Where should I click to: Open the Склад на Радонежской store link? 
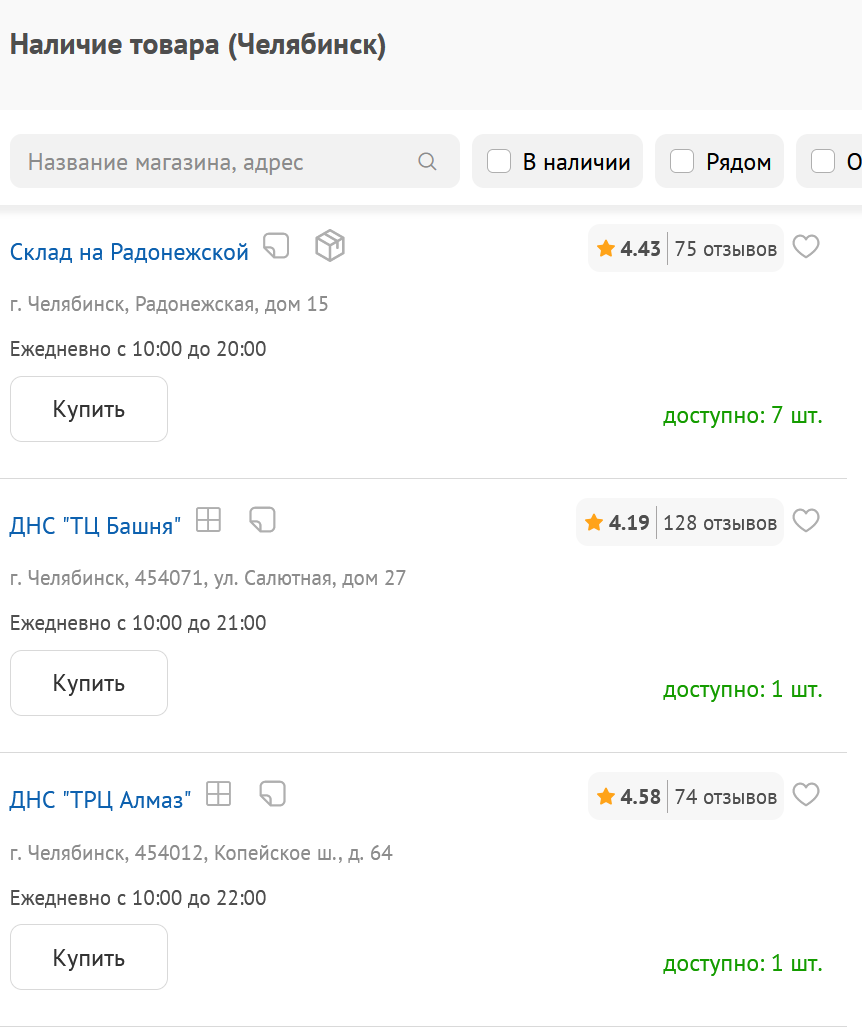pyautogui.click(x=129, y=253)
